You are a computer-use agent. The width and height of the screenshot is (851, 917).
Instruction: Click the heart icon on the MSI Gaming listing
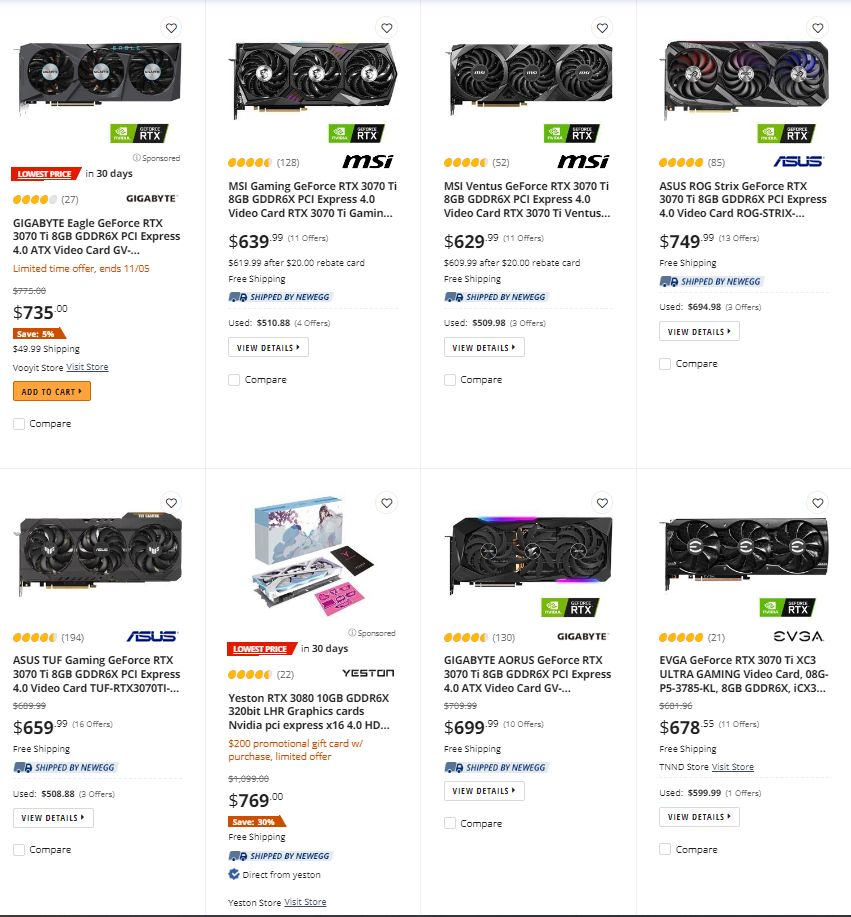tap(386, 28)
